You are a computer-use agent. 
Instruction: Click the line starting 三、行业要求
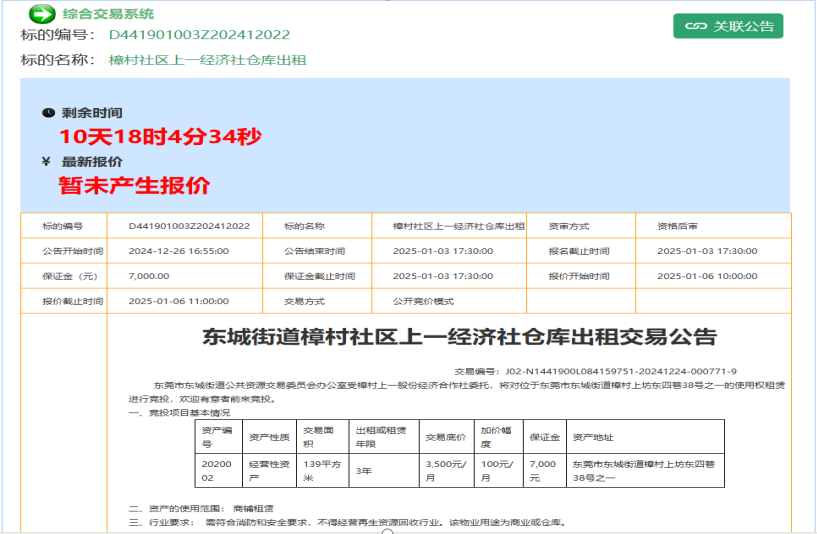348,522
